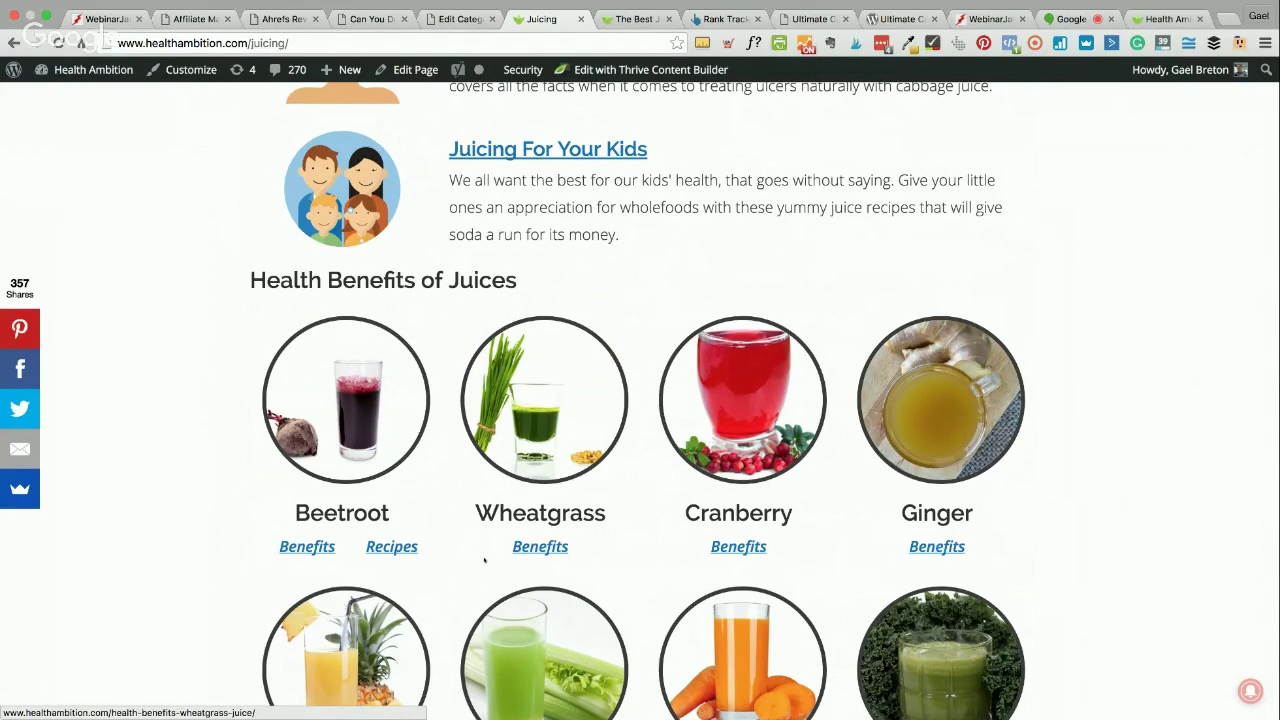Open the WordPress logo admin menu
The height and width of the screenshot is (720, 1280).
pos(14,70)
